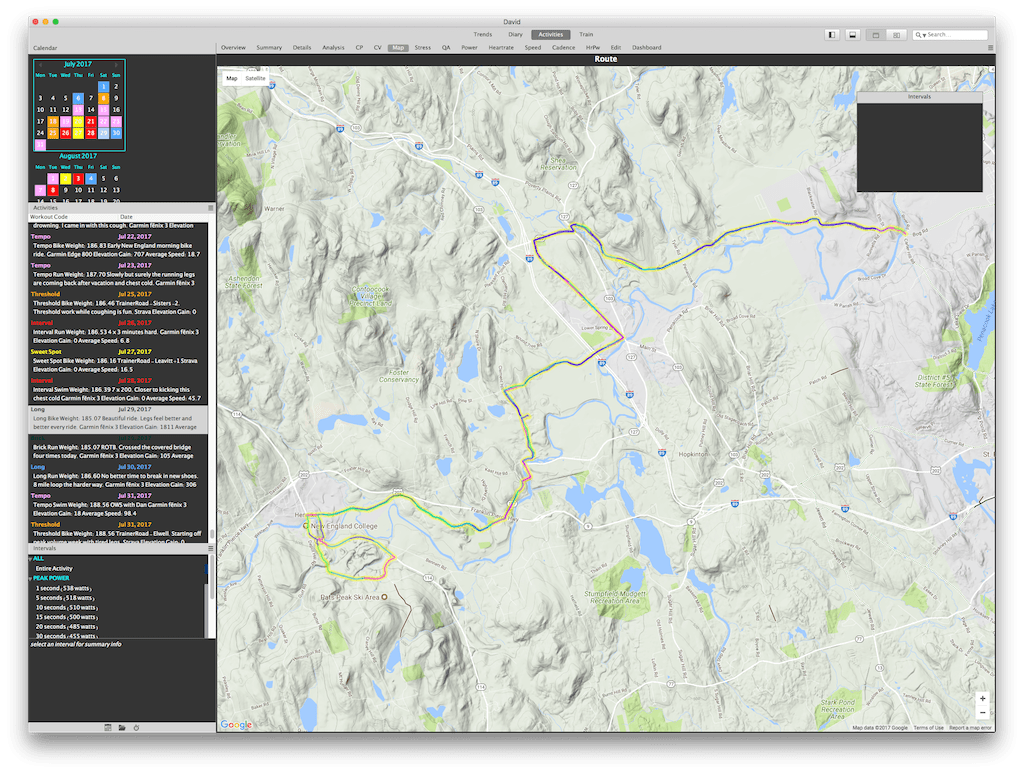The width and height of the screenshot is (1024, 773).
Task: Toggle the left sidebar visibility icon
Action: point(832,35)
